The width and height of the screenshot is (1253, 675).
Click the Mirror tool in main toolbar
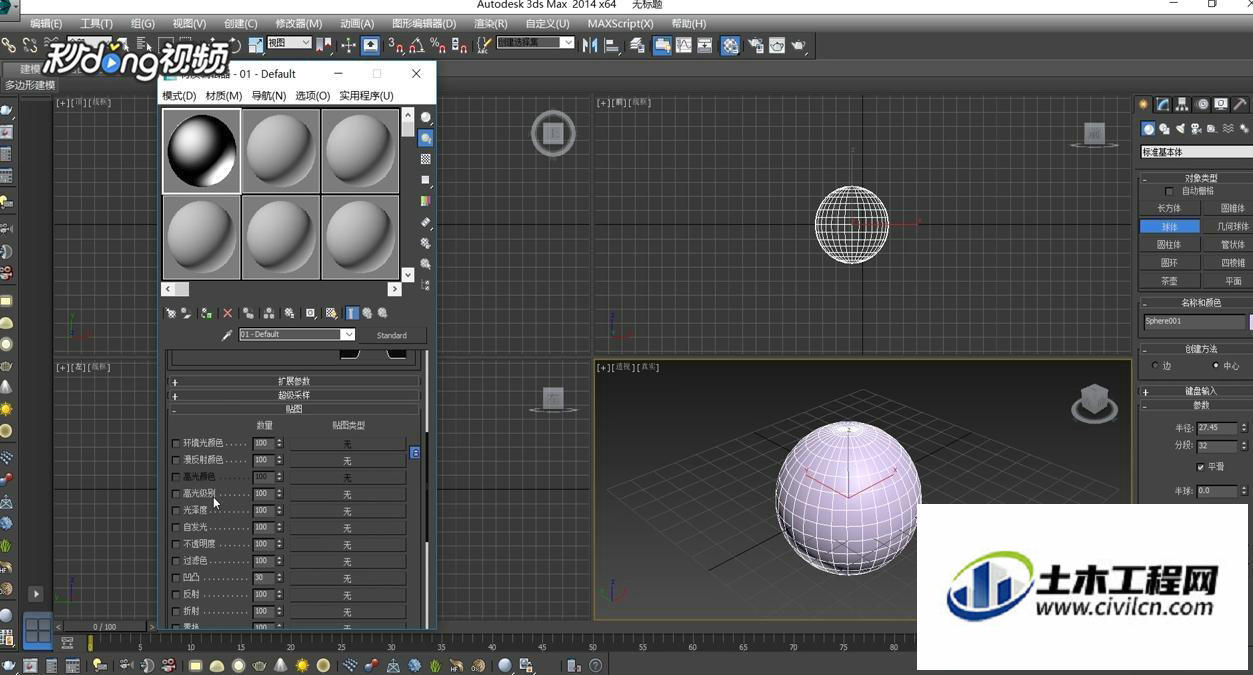[590, 45]
